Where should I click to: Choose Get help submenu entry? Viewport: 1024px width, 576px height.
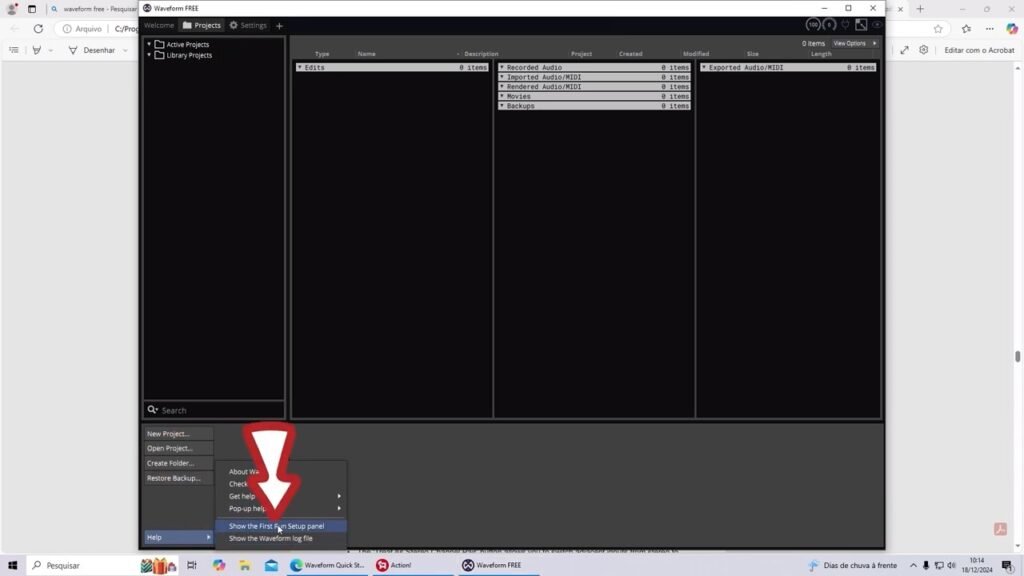click(281, 496)
